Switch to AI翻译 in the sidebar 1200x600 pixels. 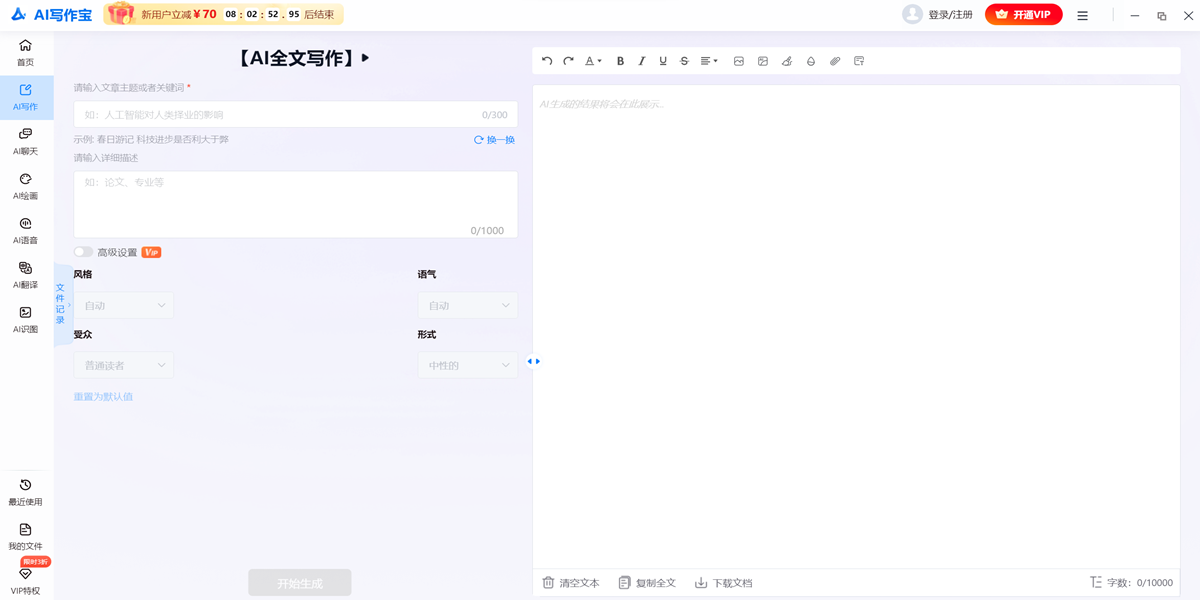25,275
